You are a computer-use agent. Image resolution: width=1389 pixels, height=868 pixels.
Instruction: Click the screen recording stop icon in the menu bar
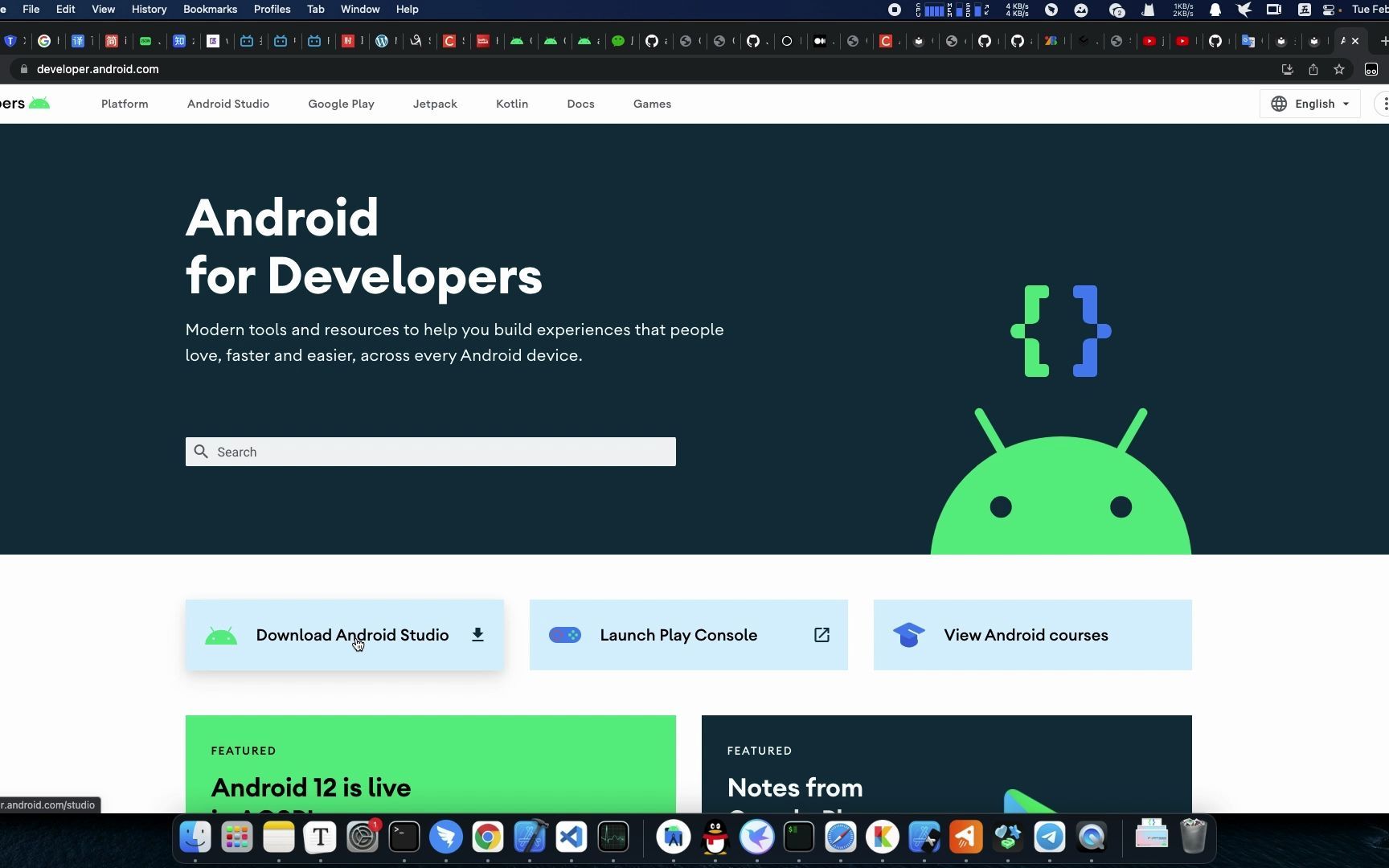[895, 10]
